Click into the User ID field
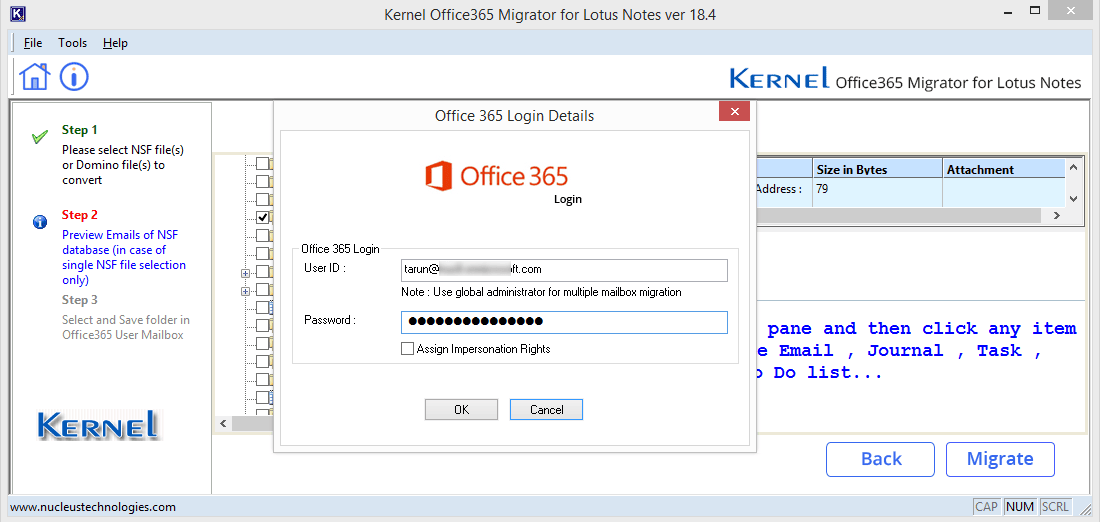This screenshot has width=1100, height=522. [x=564, y=269]
